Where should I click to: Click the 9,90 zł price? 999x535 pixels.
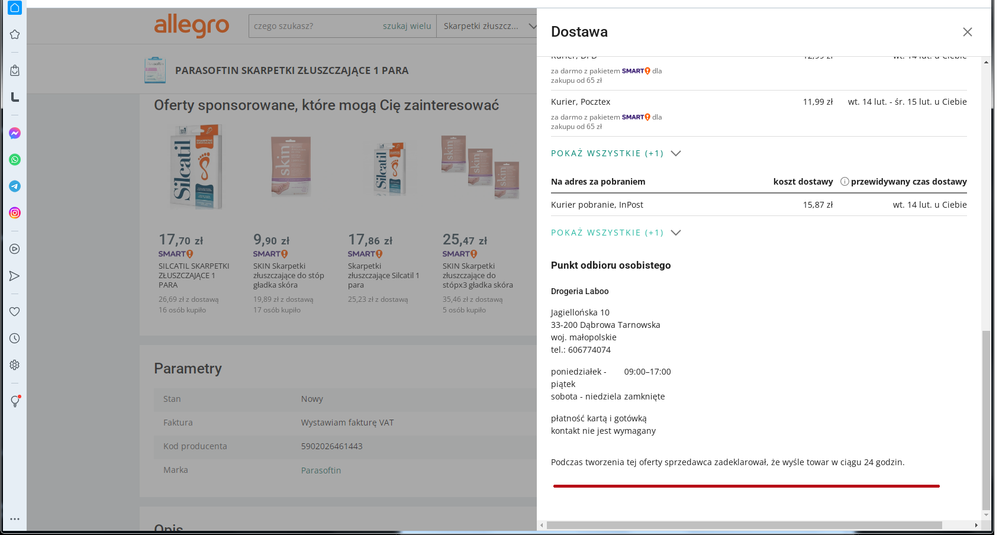(x=271, y=240)
